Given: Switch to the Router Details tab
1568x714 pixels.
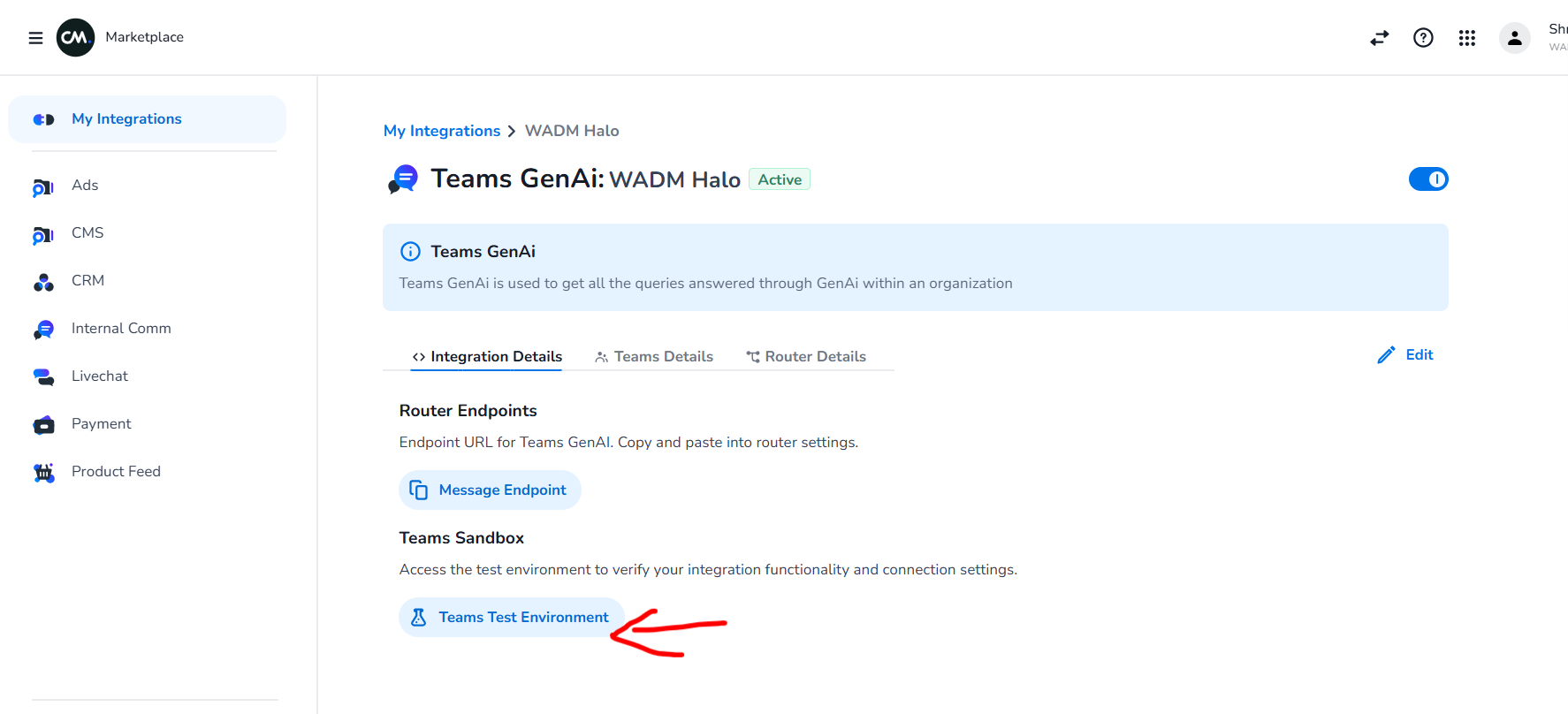Looking at the screenshot, I should pyautogui.click(x=806, y=357).
